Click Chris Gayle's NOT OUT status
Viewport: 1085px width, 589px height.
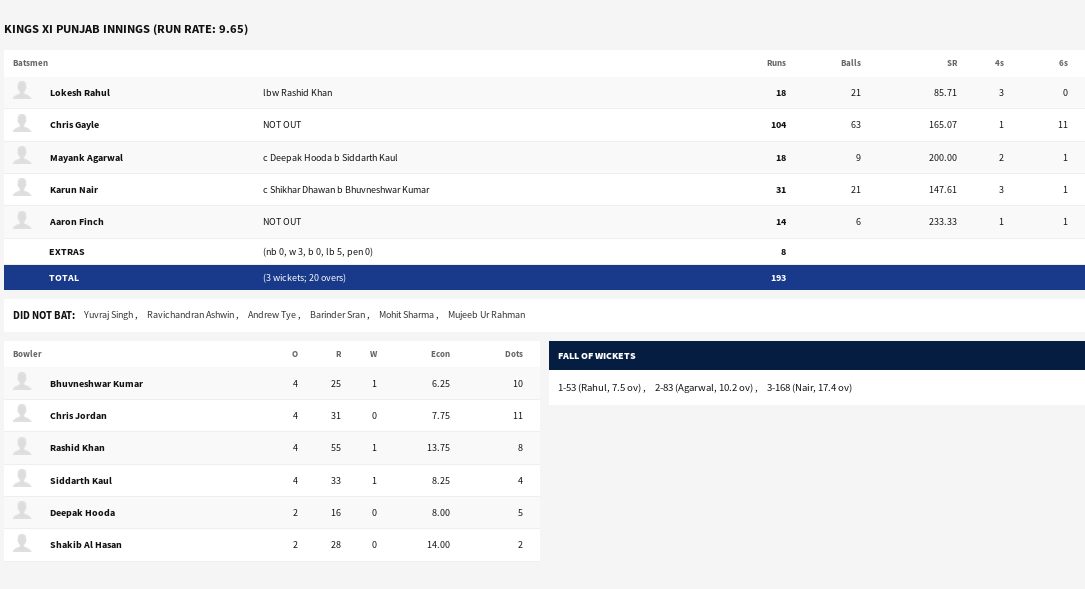click(x=282, y=125)
